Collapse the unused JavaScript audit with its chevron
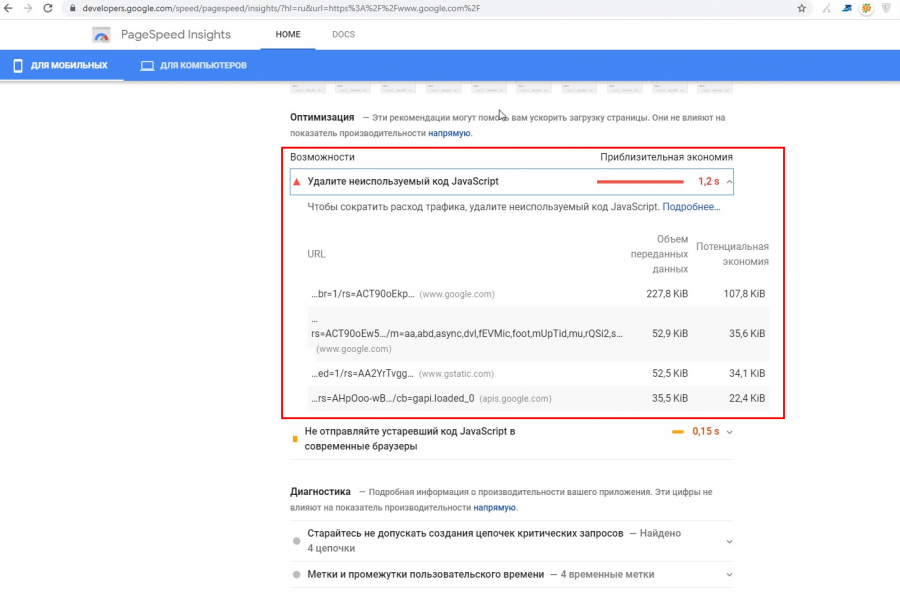Image resolution: width=900 pixels, height=592 pixels. coord(728,182)
